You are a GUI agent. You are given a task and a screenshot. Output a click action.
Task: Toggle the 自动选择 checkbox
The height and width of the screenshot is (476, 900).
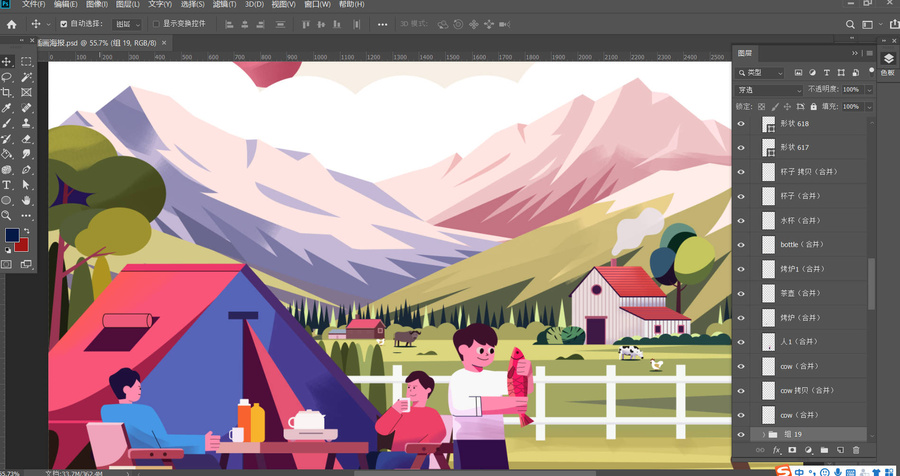[64, 24]
